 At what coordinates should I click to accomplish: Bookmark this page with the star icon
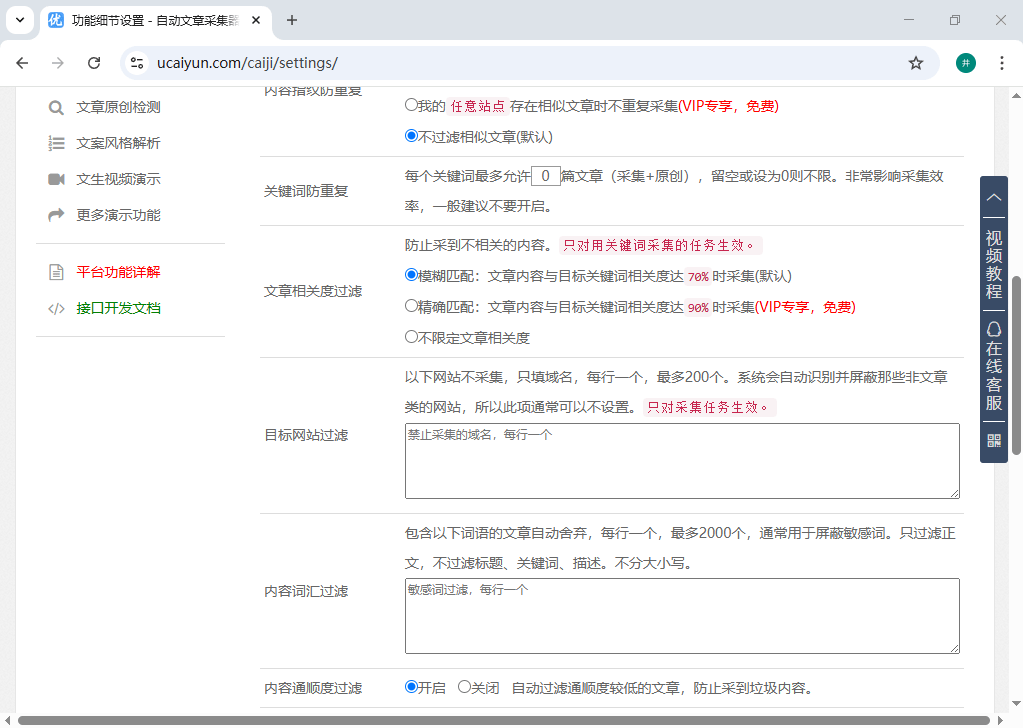(915, 63)
